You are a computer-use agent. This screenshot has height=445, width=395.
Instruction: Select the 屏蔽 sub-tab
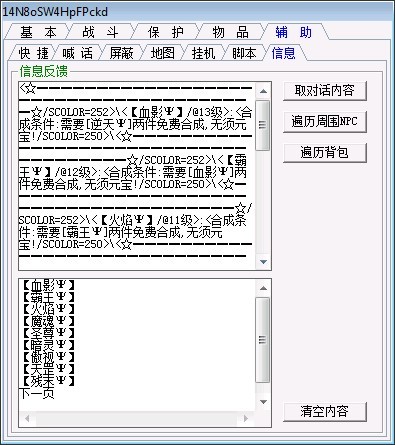pyautogui.click(x=121, y=53)
